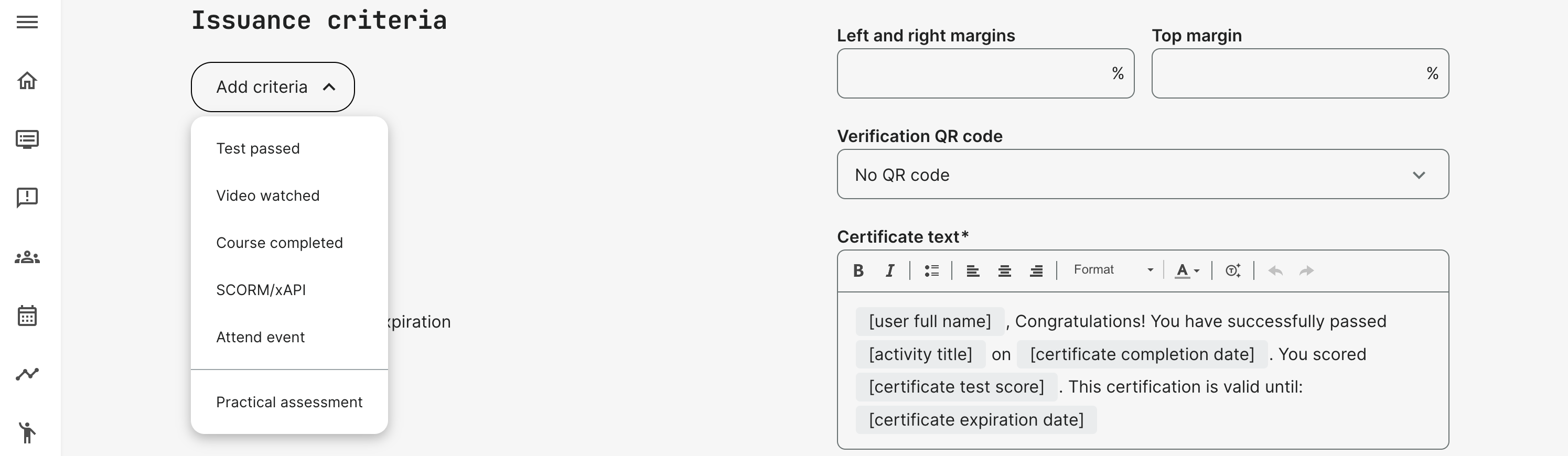Image resolution: width=1568 pixels, height=456 pixels.
Task: Open the calendar sidebar icon
Action: [x=27, y=316]
